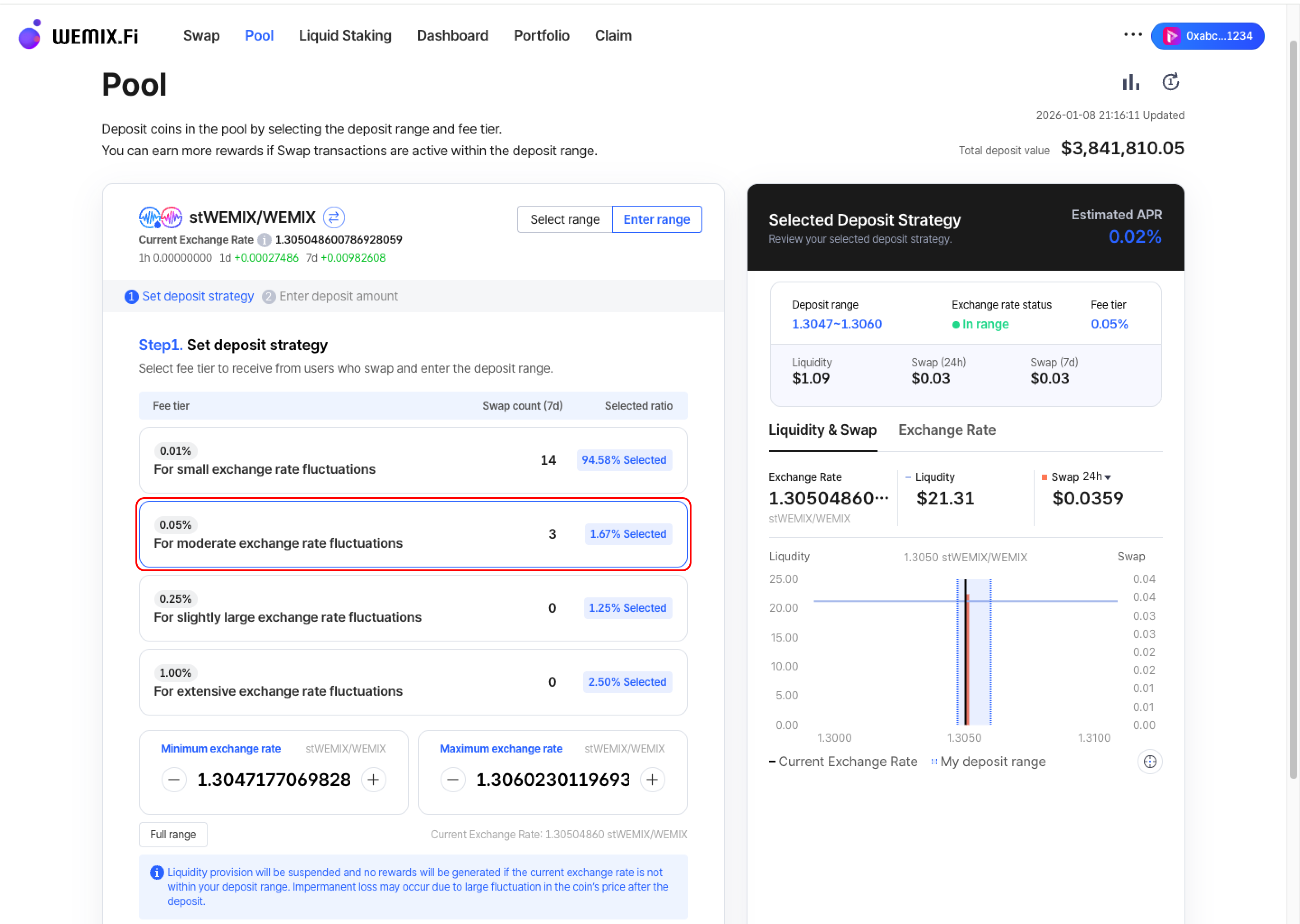Click the Full range button
The height and width of the screenshot is (924, 1300).
click(173, 834)
